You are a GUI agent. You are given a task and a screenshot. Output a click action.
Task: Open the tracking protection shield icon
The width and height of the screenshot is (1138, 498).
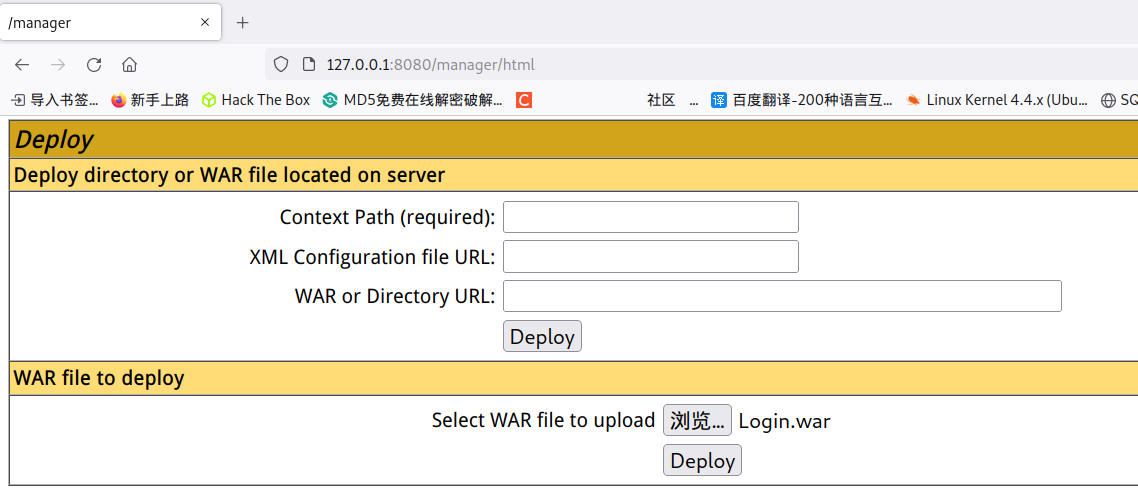[x=281, y=65]
